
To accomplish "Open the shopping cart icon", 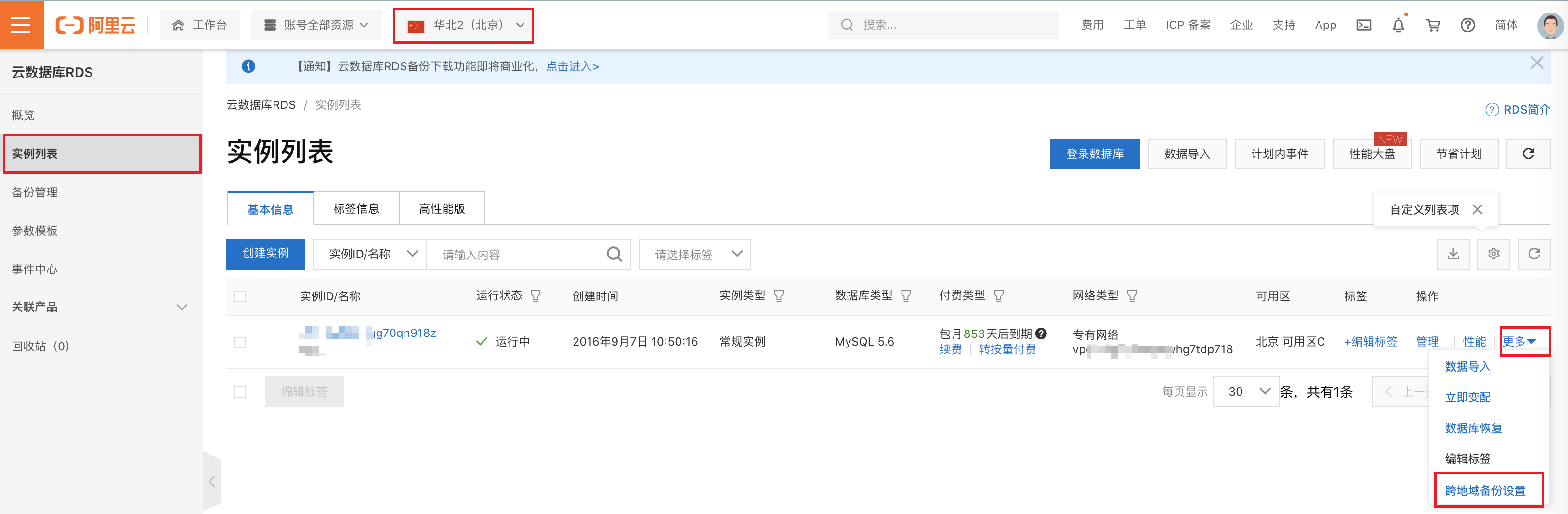I will tap(1433, 25).
